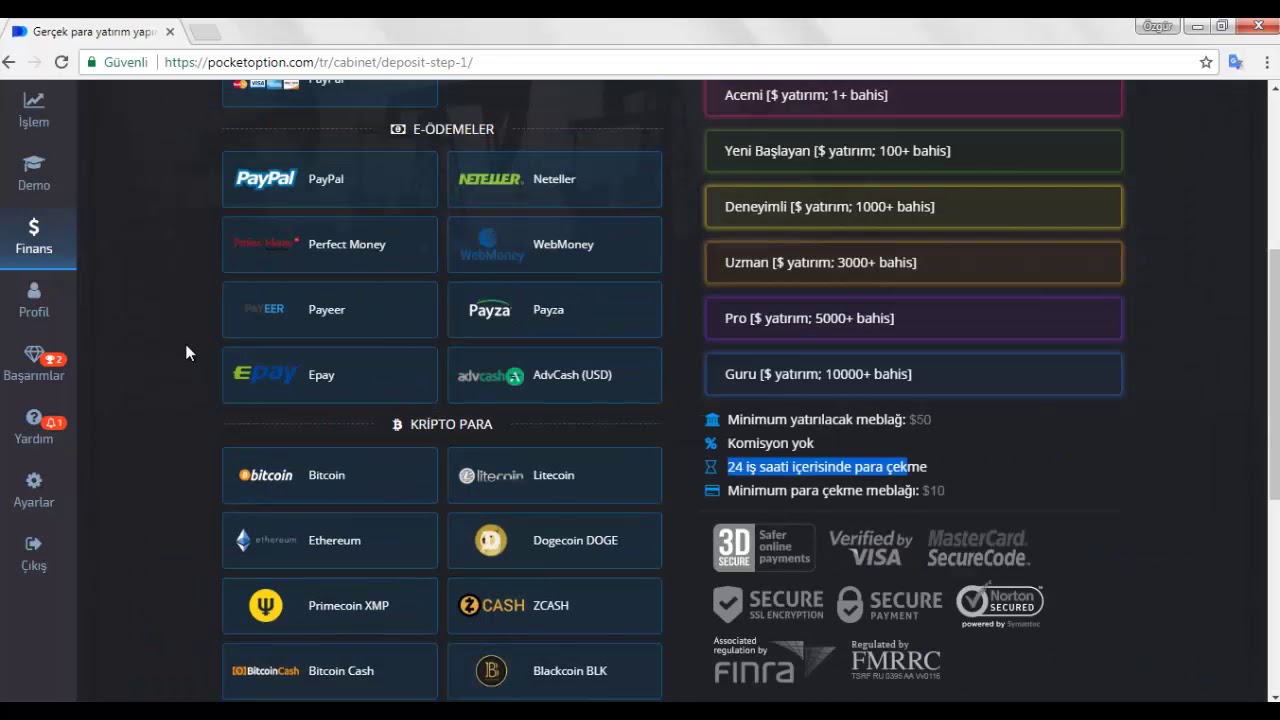Select the Acemi account level
1280x720 pixels.
click(x=913, y=96)
